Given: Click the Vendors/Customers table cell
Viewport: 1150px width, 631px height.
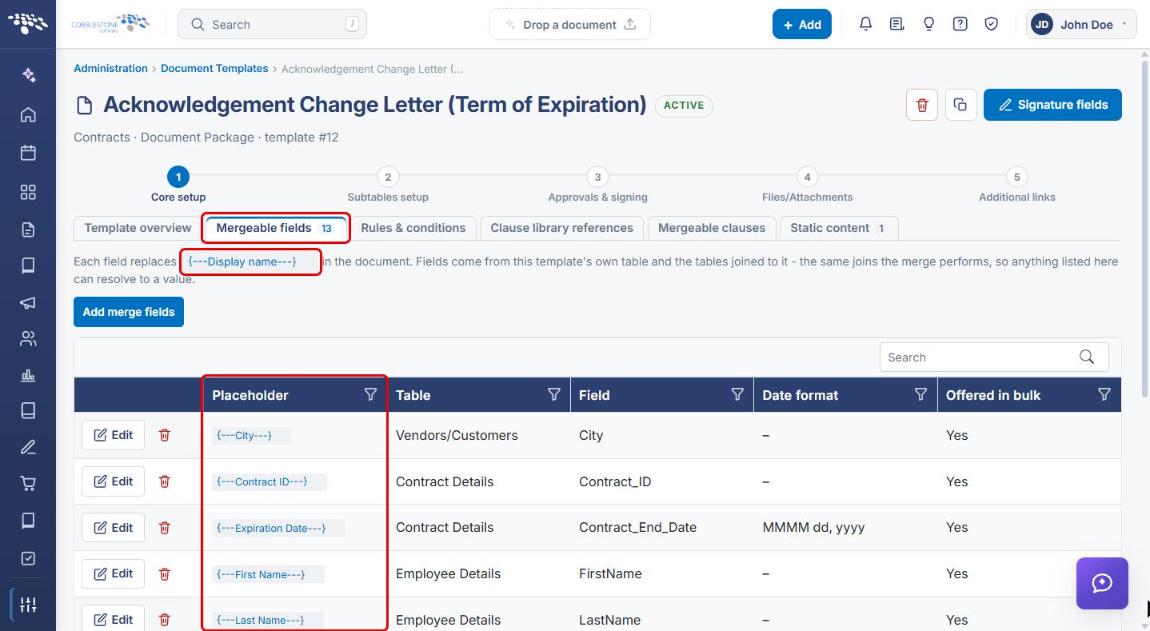Looking at the screenshot, I should pyautogui.click(x=456, y=435).
